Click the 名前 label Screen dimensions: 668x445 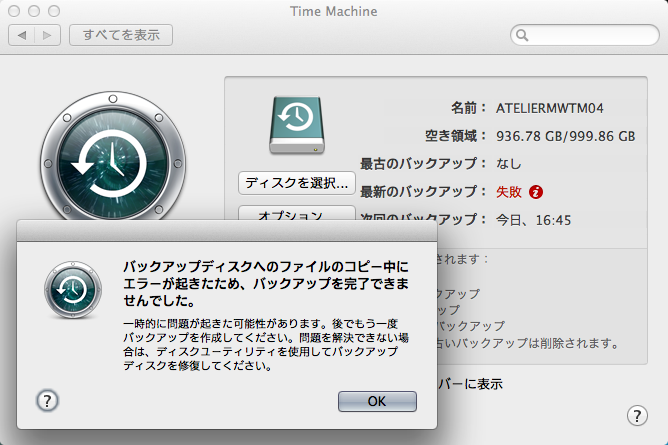point(468,108)
